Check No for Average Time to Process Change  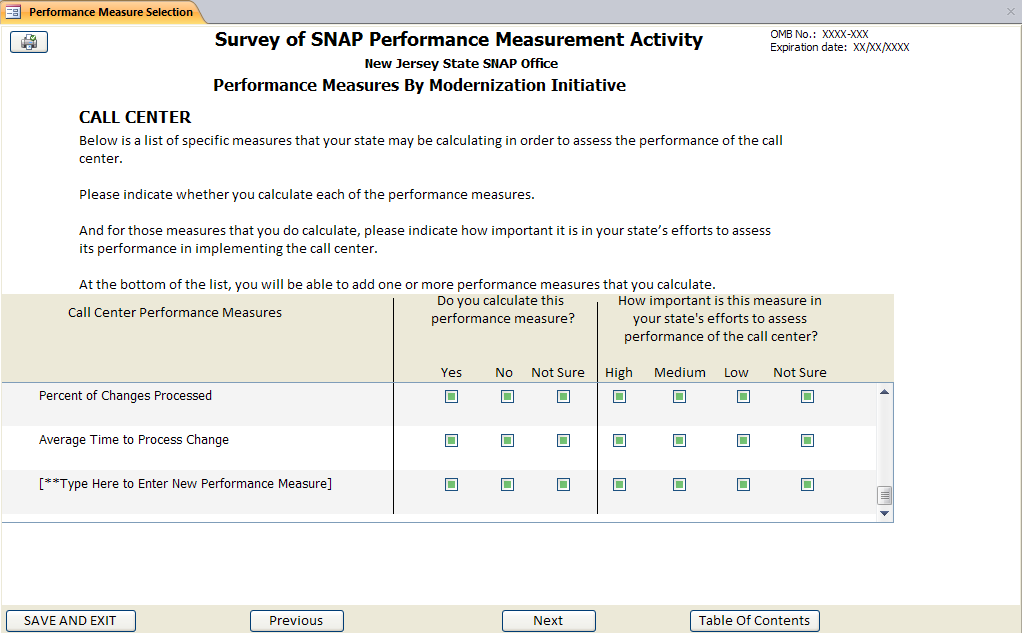[x=507, y=440]
